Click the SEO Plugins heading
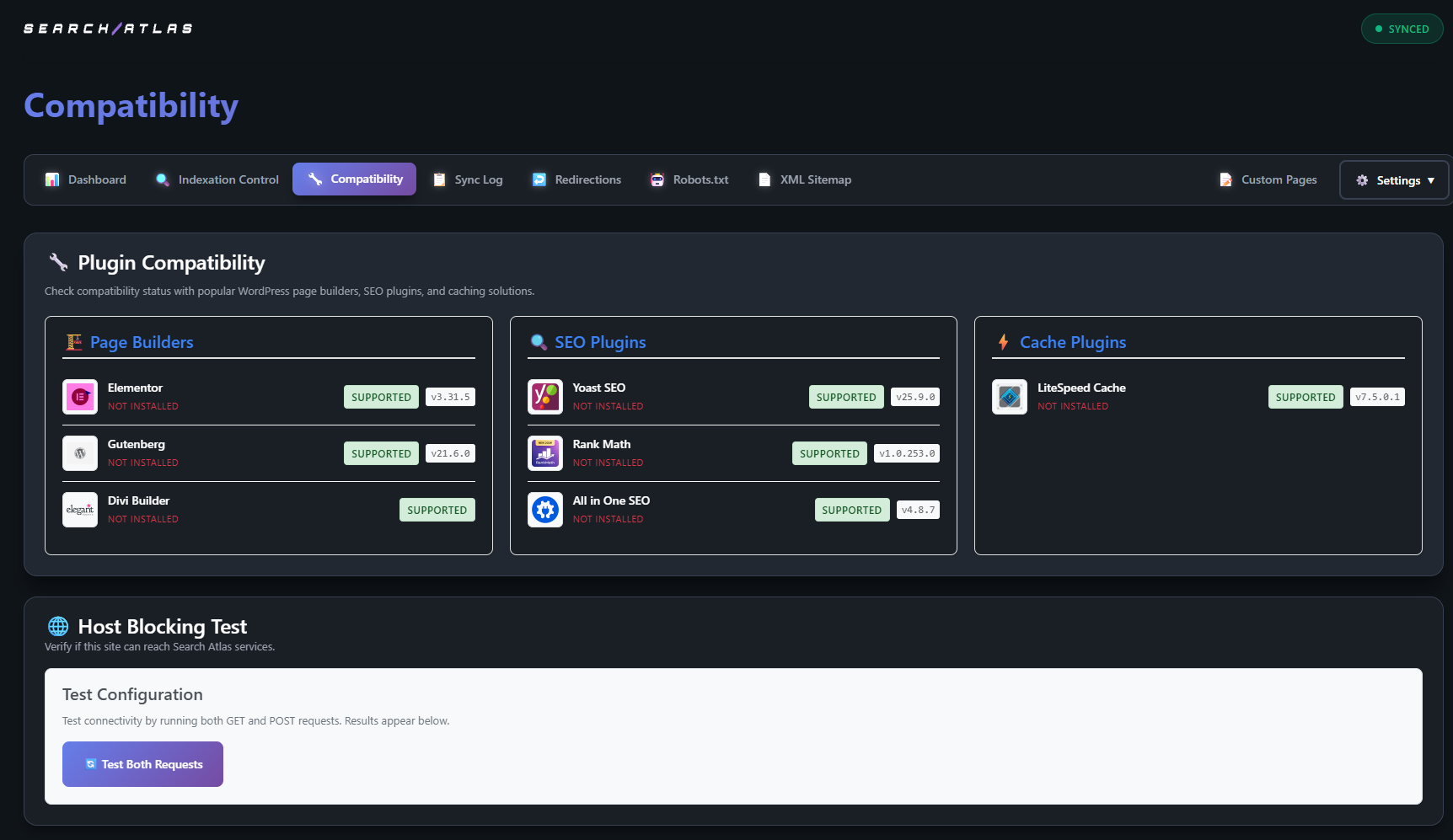This screenshot has width=1453, height=840. click(x=600, y=342)
